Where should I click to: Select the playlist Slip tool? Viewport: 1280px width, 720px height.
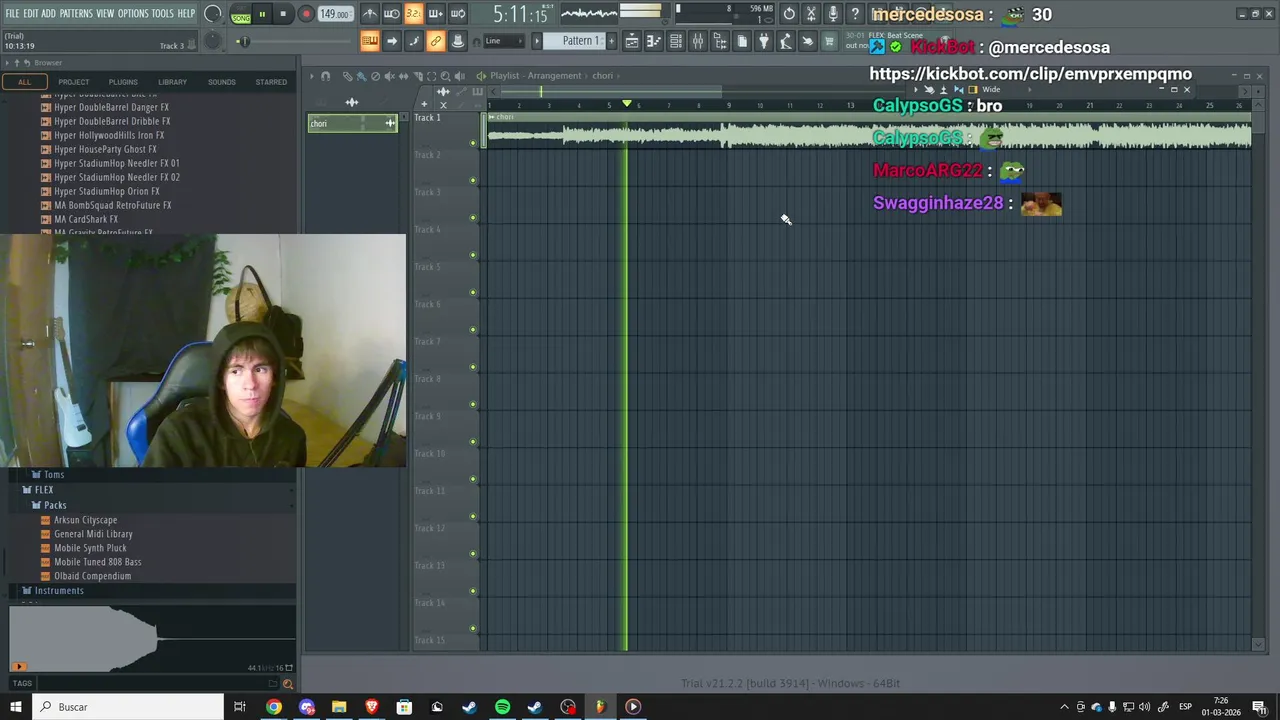pyautogui.click(x=403, y=76)
